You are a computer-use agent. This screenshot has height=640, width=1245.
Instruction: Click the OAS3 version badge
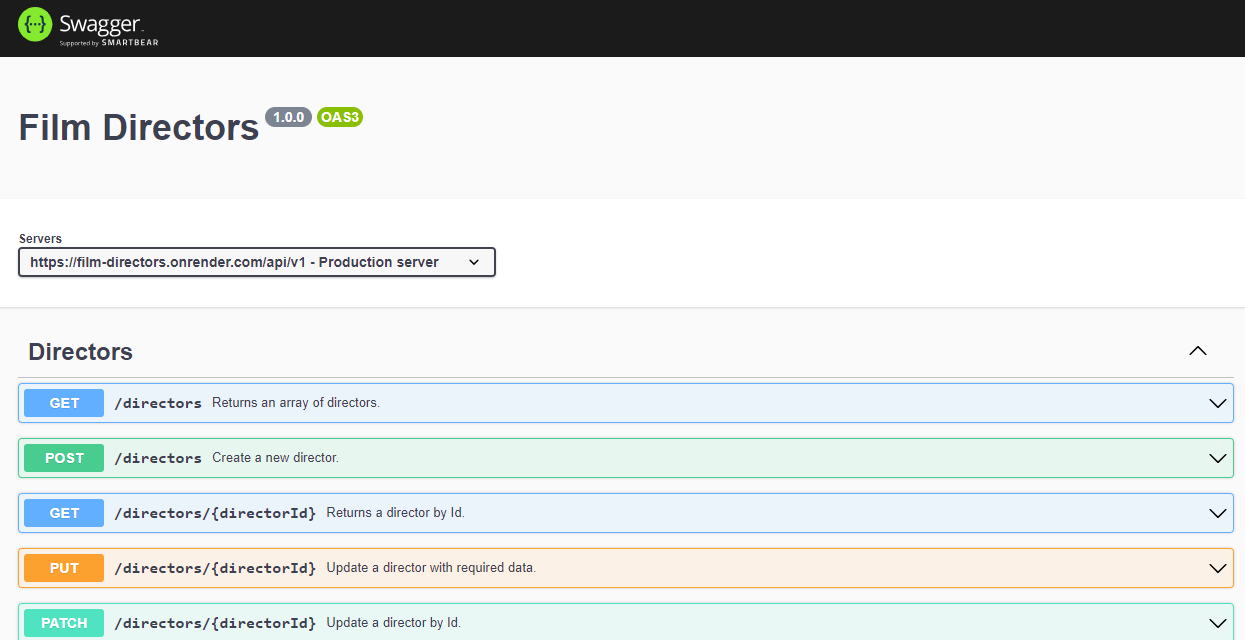pos(339,117)
